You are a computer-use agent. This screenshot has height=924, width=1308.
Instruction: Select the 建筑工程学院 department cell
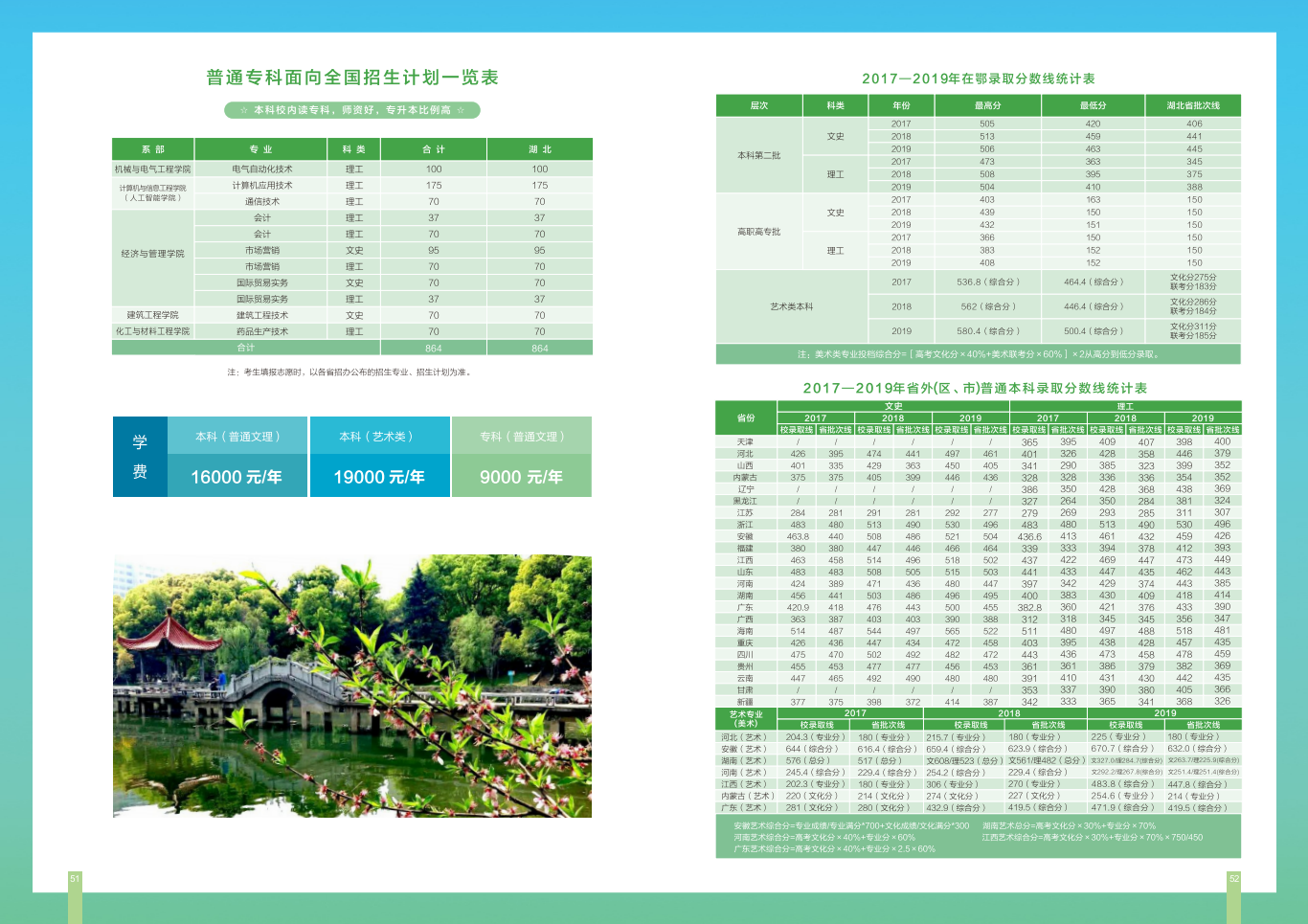coord(153,315)
